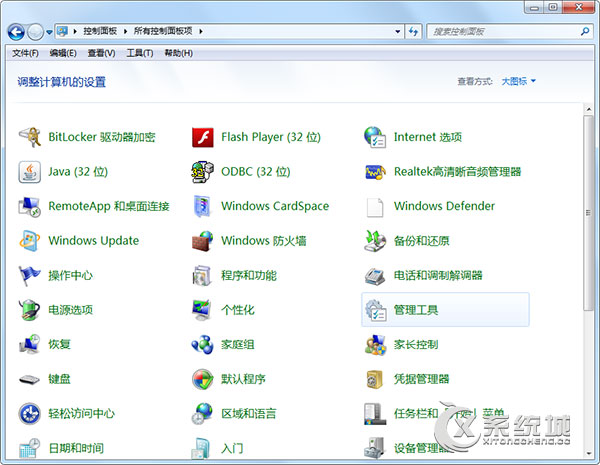Click the 默认程序 icon

click(202, 379)
